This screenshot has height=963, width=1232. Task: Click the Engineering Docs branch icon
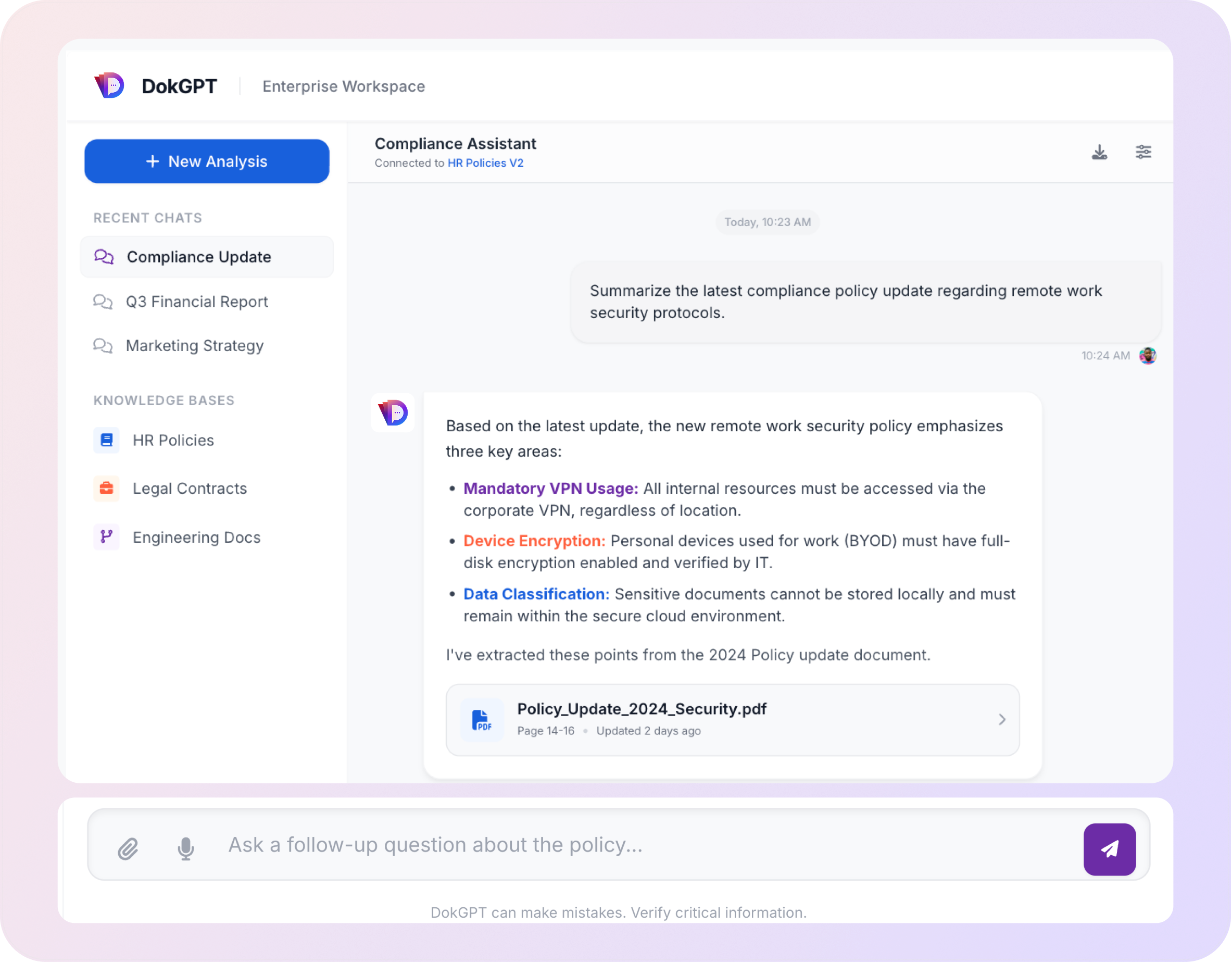(106, 537)
